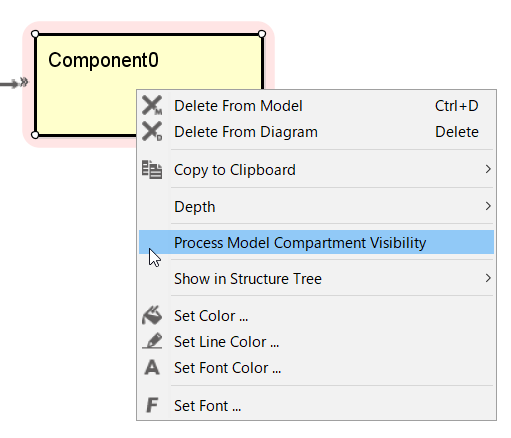Click the Set Line Color pen icon
The width and height of the screenshot is (511, 438).
pos(152,341)
